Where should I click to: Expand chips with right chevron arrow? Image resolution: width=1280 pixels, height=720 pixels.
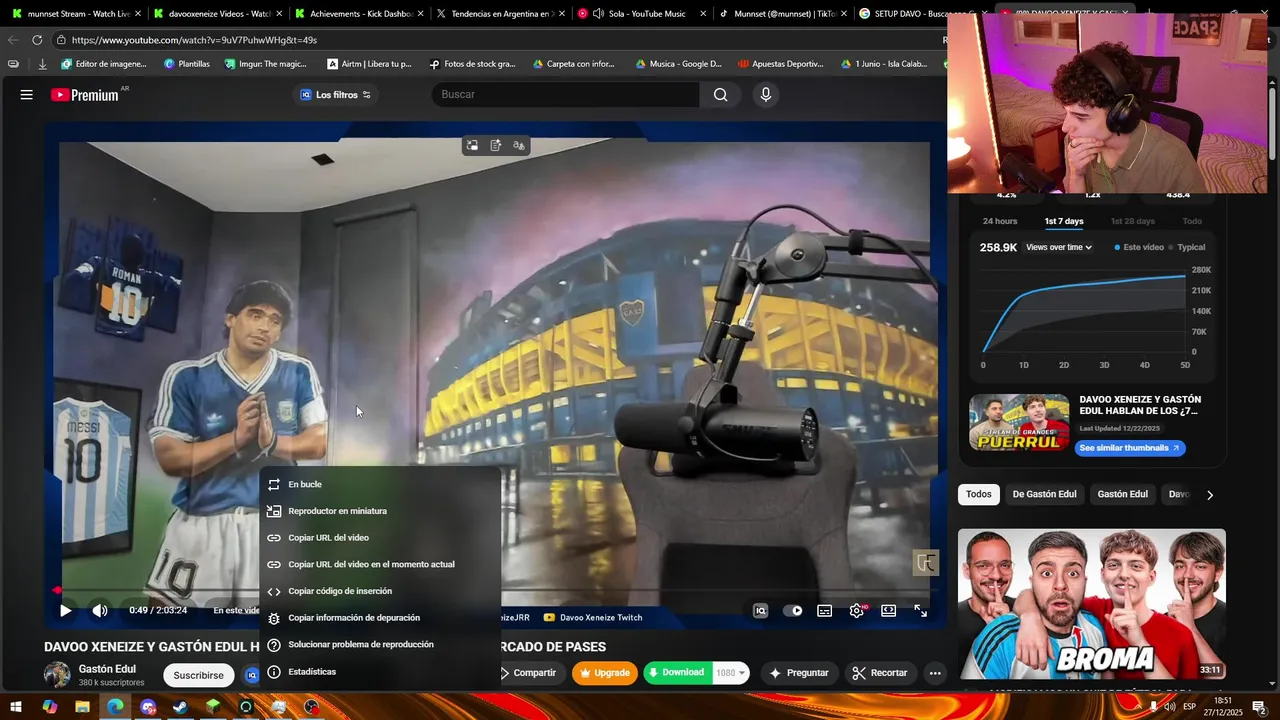1210,495
